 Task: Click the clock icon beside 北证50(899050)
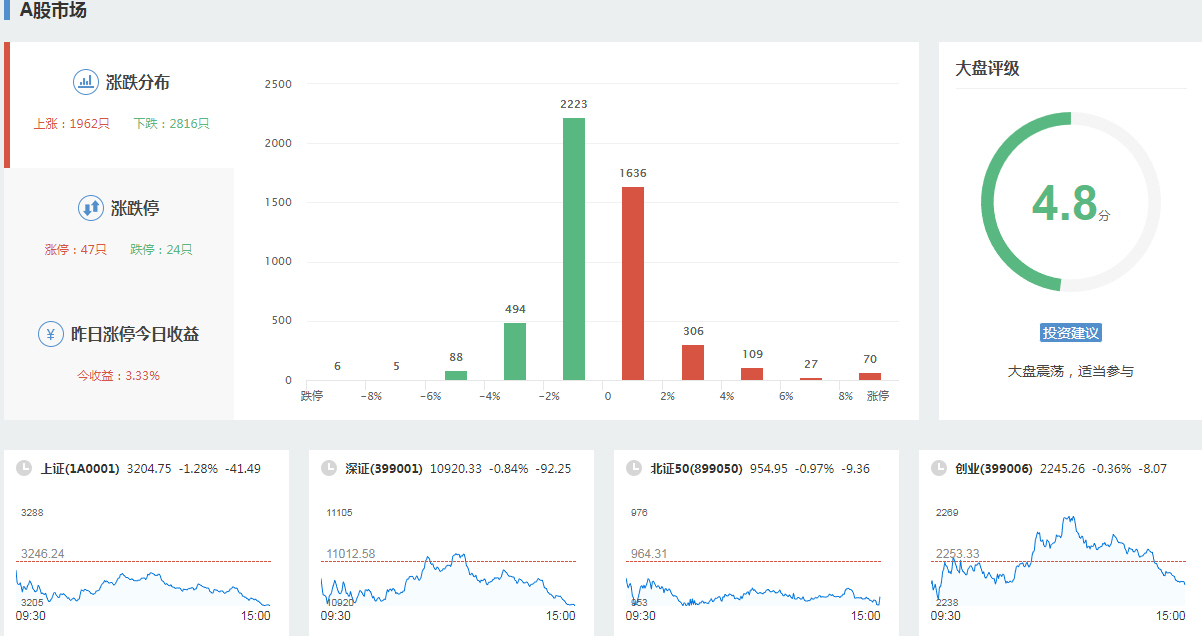(633, 468)
